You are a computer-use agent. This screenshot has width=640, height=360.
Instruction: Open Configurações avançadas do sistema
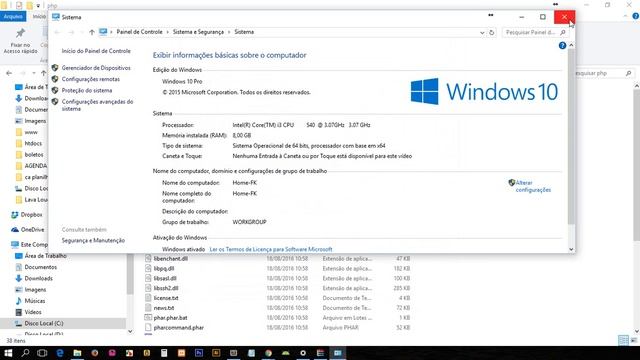[x=97, y=105]
